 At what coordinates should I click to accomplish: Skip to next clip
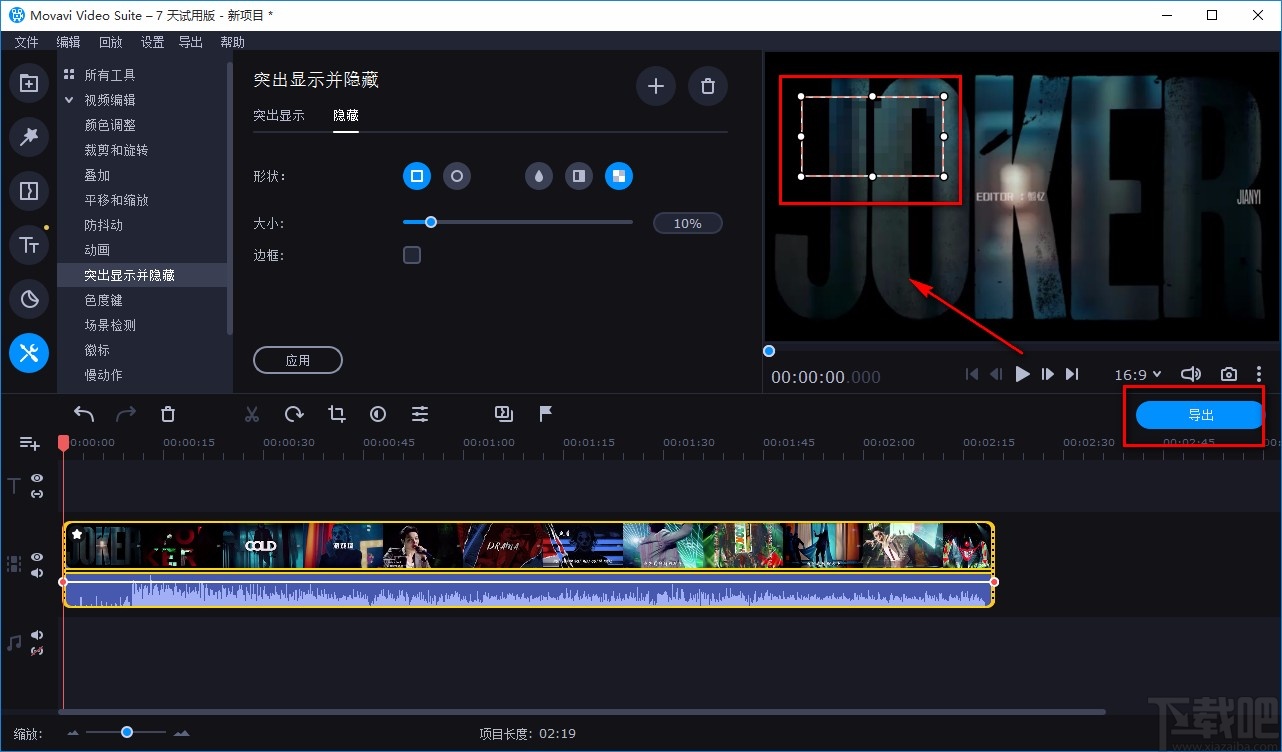pos(1072,374)
